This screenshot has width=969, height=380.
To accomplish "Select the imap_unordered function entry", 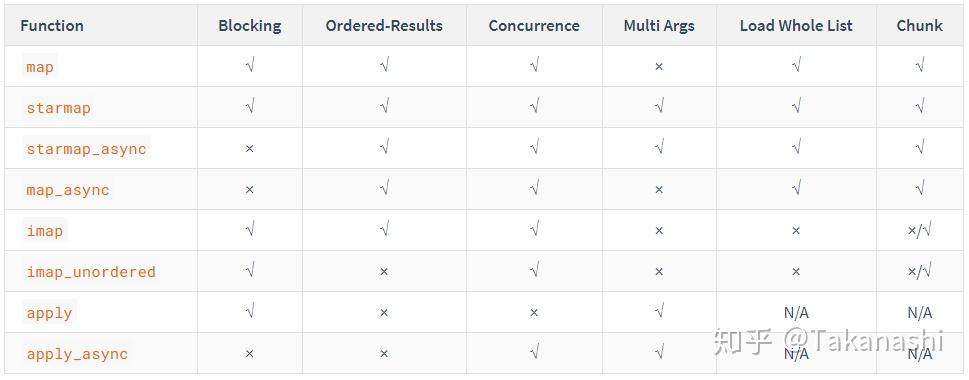I will (x=91, y=271).
